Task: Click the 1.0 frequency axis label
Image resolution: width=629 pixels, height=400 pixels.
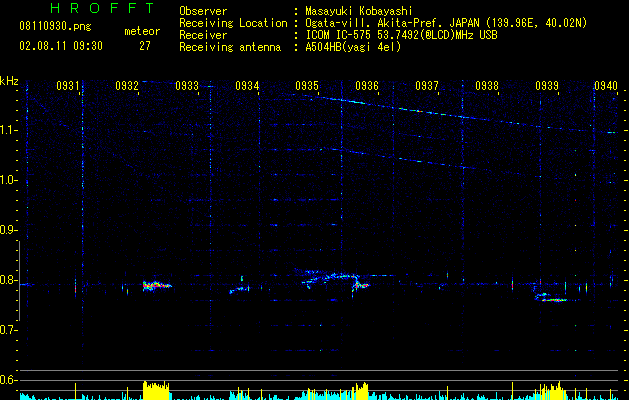Action: pyautogui.click(x=8, y=180)
